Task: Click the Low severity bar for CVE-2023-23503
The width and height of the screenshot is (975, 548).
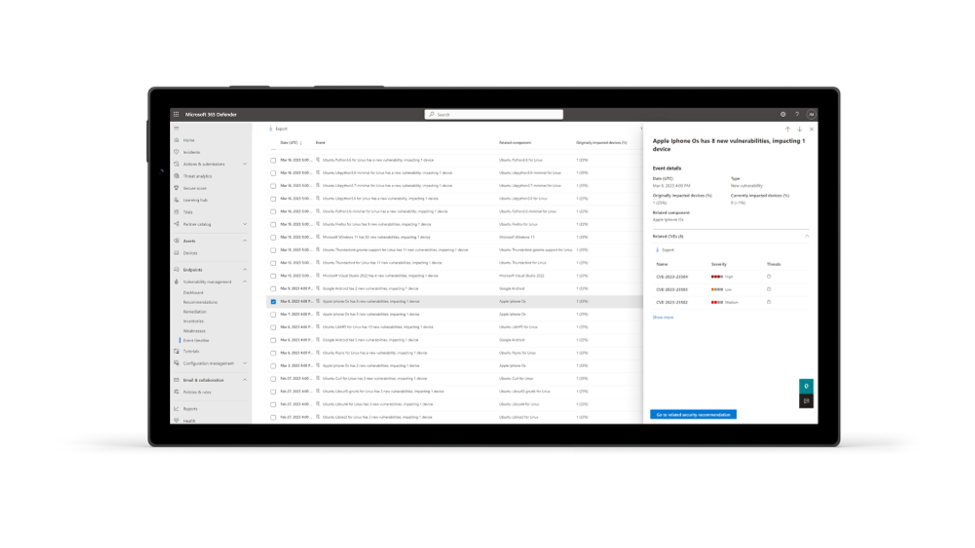Action: coord(717,289)
